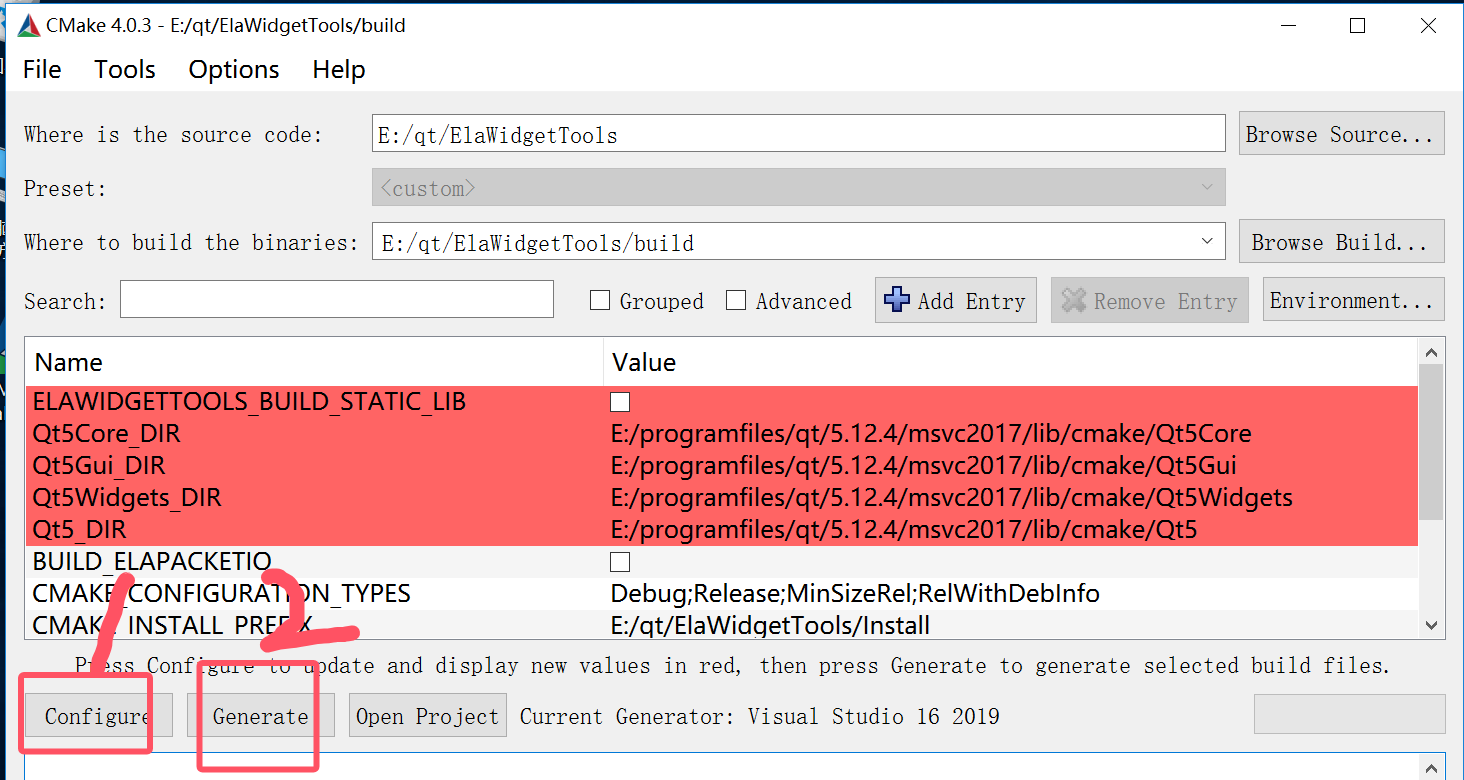Enable the Grouped checkbox
Screen dimensions: 1464x780
tap(600, 300)
